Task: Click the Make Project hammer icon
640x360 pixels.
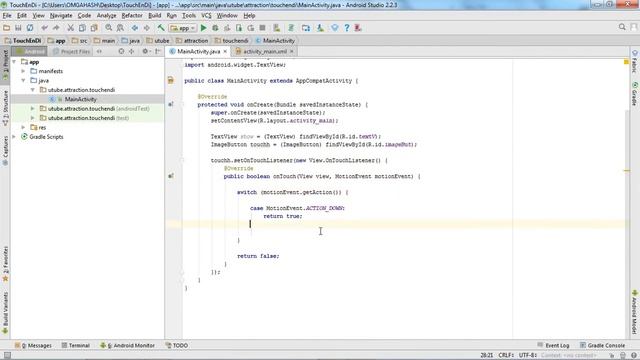Action: point(161,28)
